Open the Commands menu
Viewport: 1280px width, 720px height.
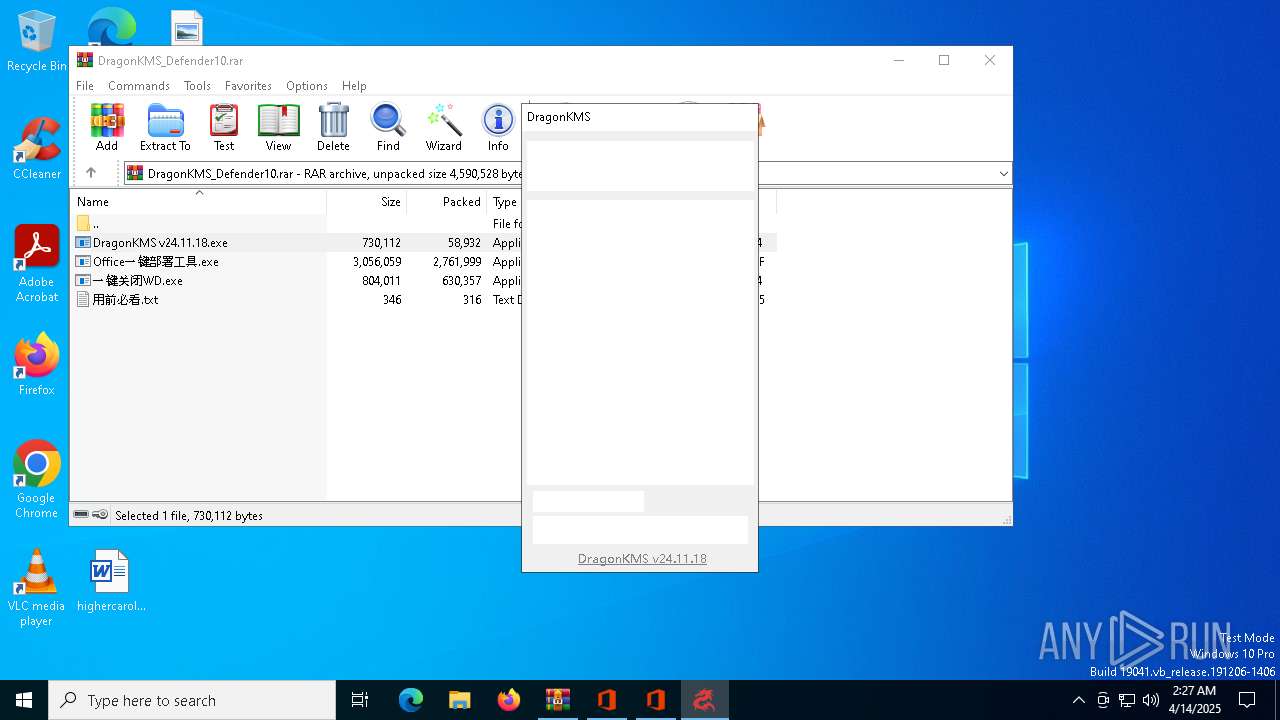point(139,86)
